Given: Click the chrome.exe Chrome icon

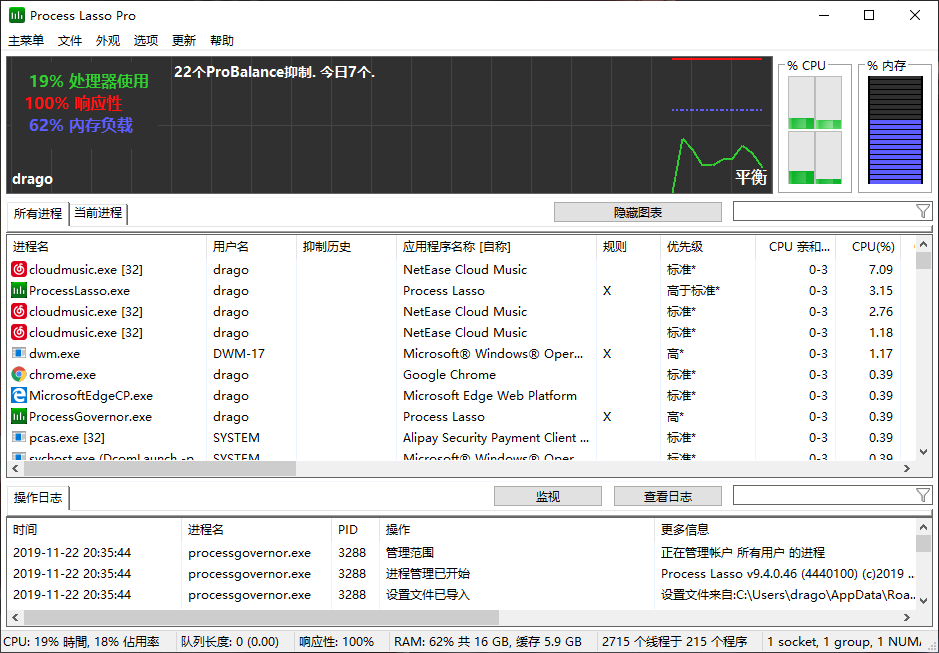Looking at the screenshot, I should tap(19, 374).
